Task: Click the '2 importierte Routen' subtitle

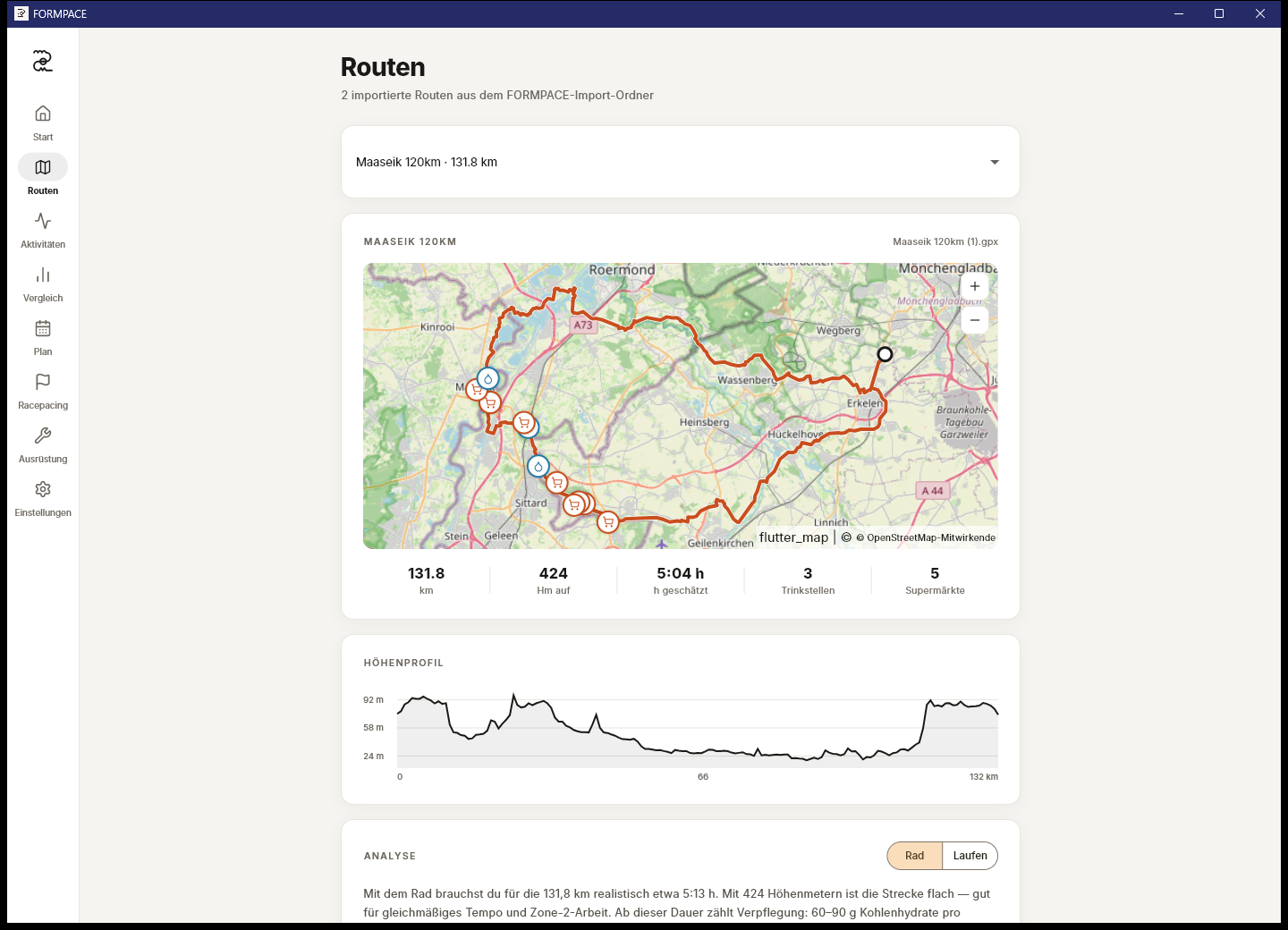Action: (x=497, y=95)
